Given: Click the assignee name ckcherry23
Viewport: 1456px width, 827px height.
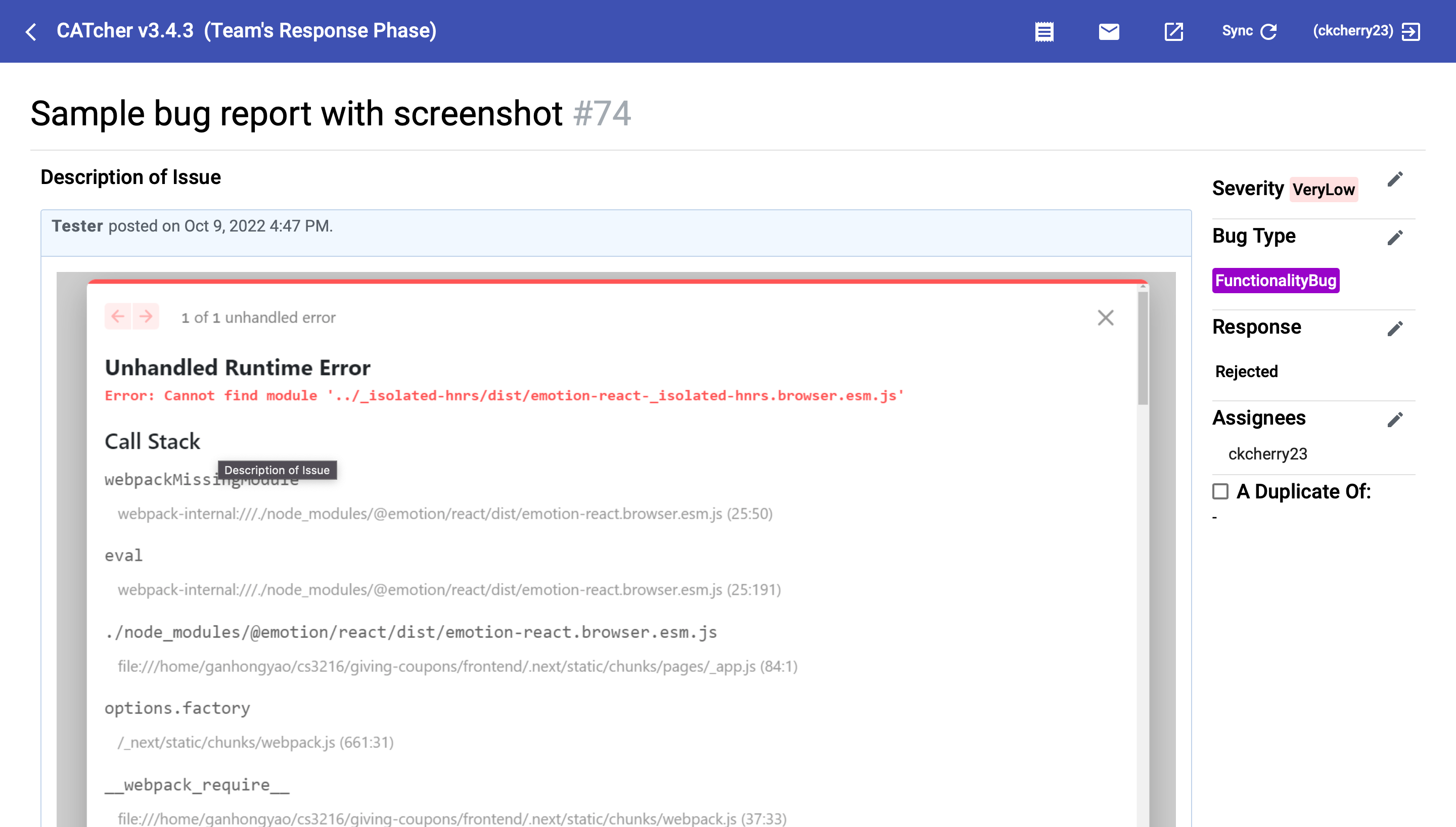Looking at the screenshot, I should coord(1267,454).
